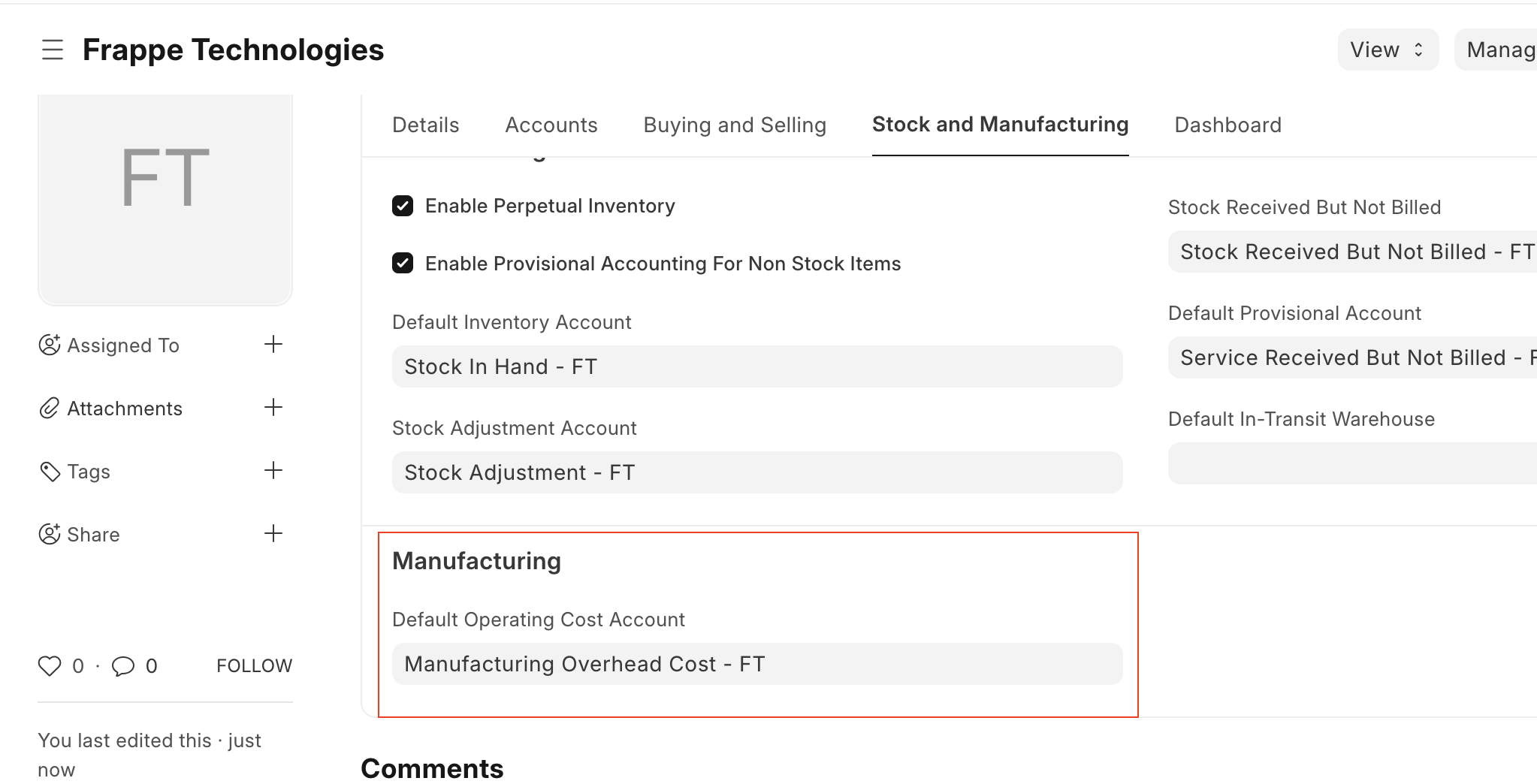Open the Default Inventory Account field
This screenshot has width=1537, height=784.
756,366
